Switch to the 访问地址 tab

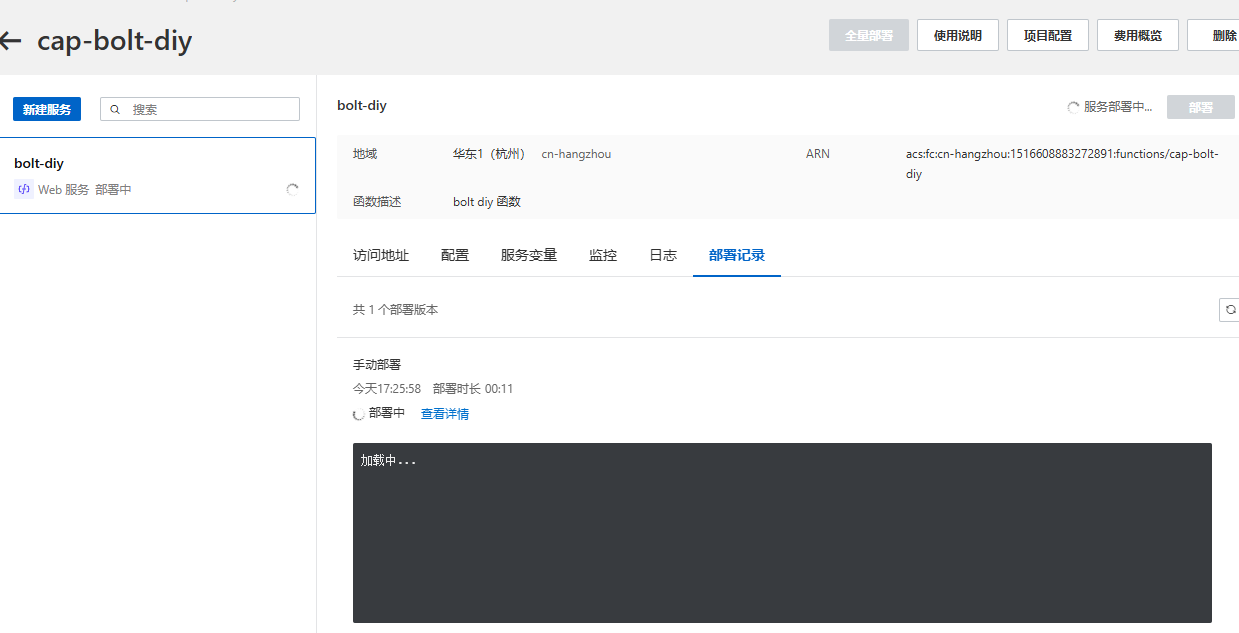point(381,255)
